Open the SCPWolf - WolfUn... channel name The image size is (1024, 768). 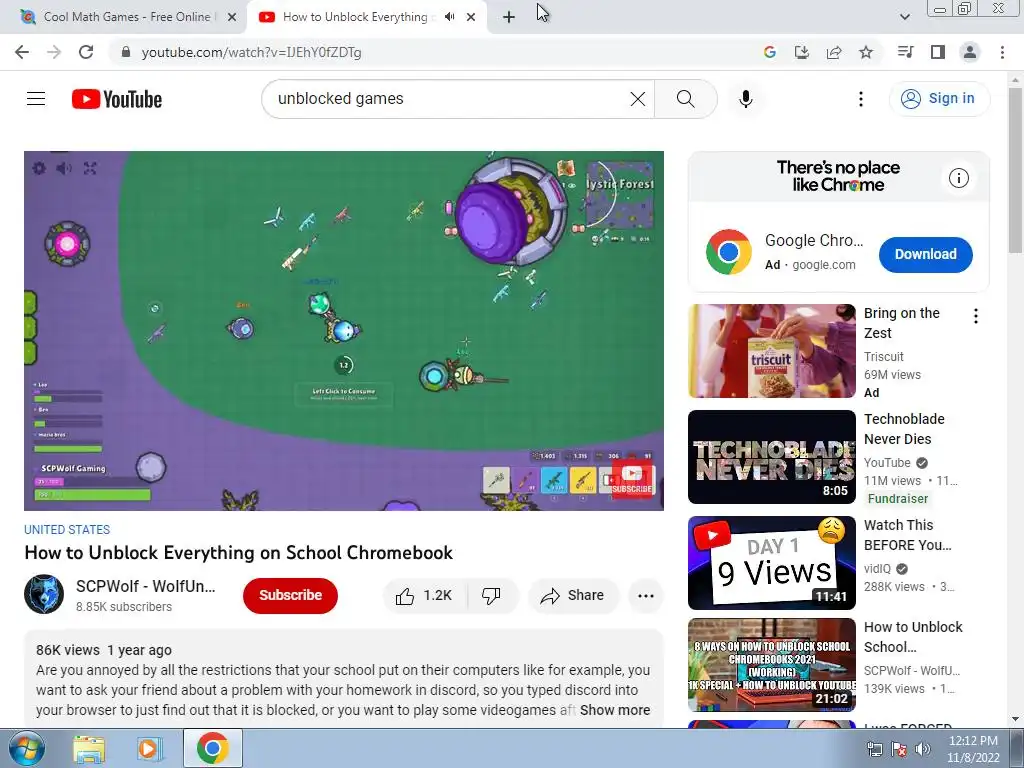[146, 586]
